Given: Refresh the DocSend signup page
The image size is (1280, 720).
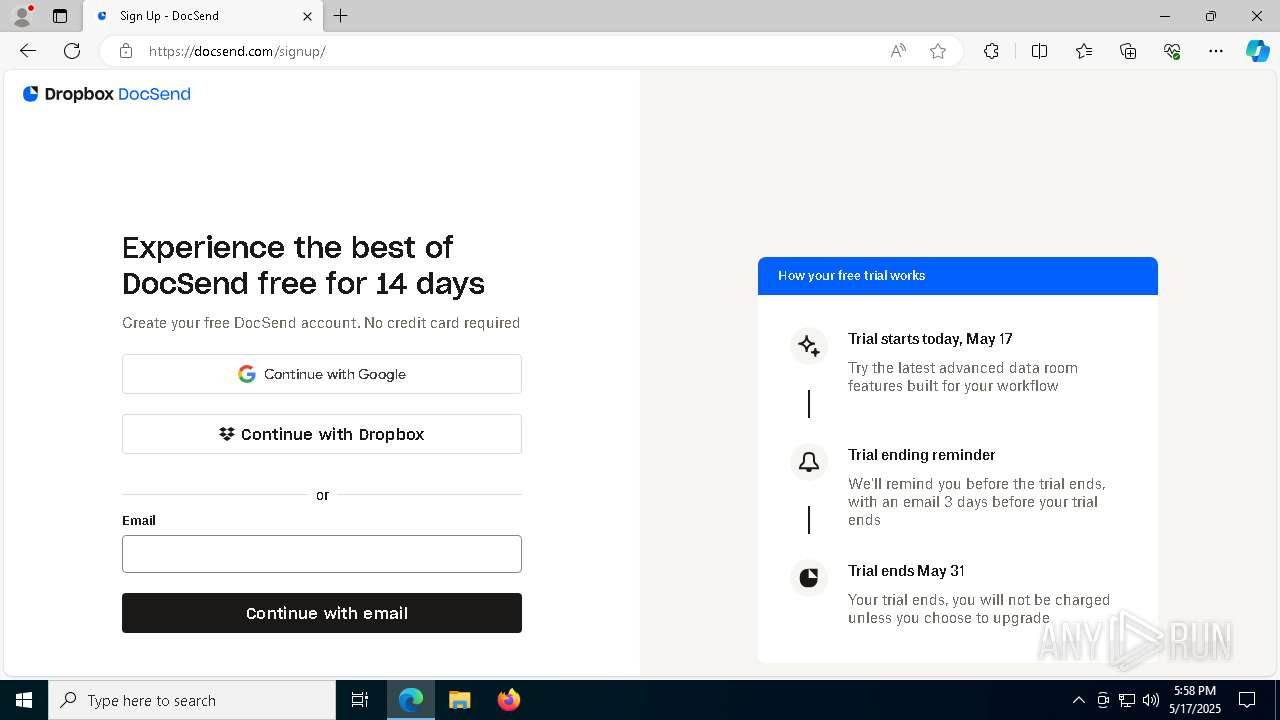Looking at the screenshot, I should click(72, 51).
